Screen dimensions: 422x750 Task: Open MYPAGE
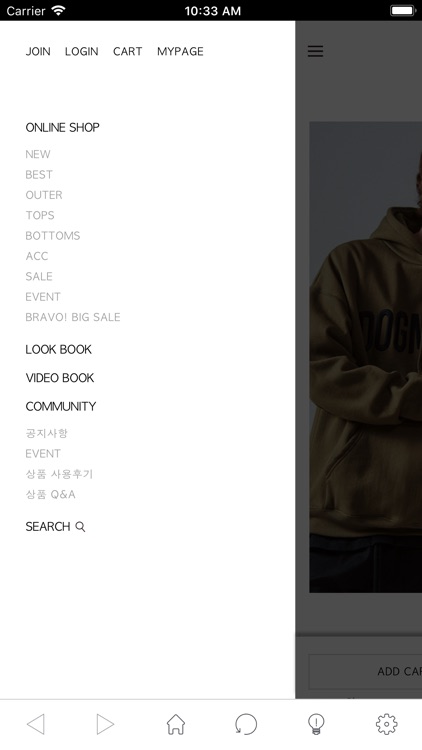point(180,51)
